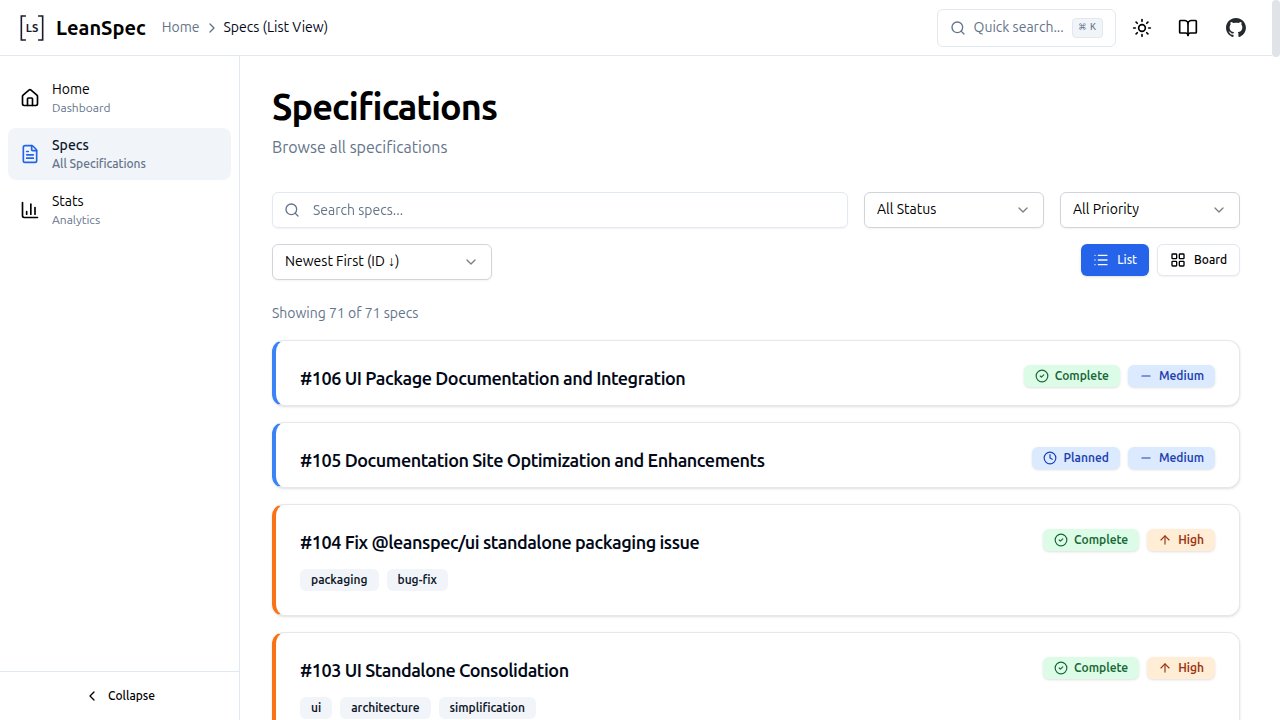Select Specs (List View) breadcrumb item

tap(275, 27)
